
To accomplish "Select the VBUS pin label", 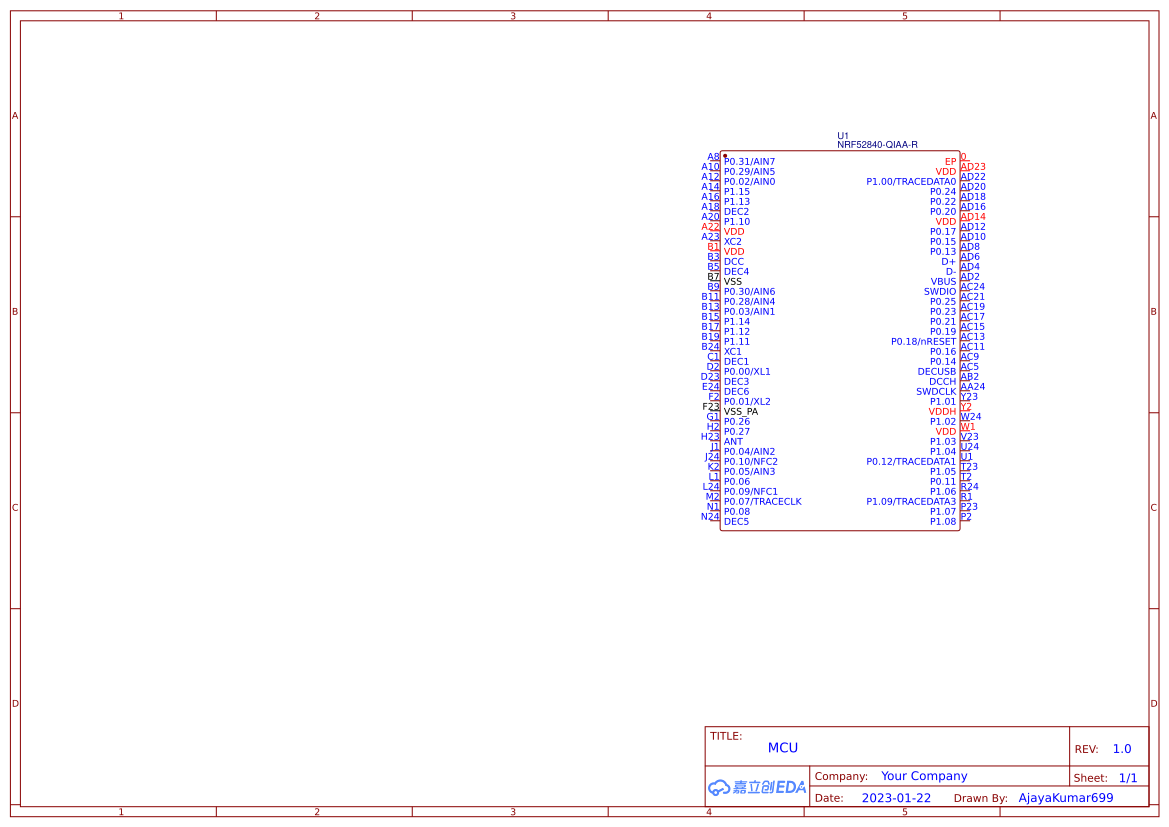I will [x=943, y=281].
